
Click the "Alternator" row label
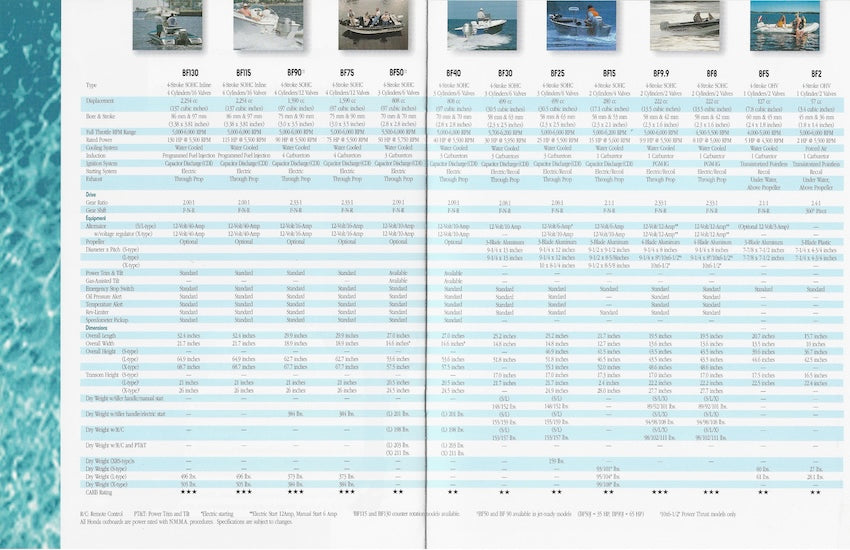pyautogui.click(x=96, y=226)
